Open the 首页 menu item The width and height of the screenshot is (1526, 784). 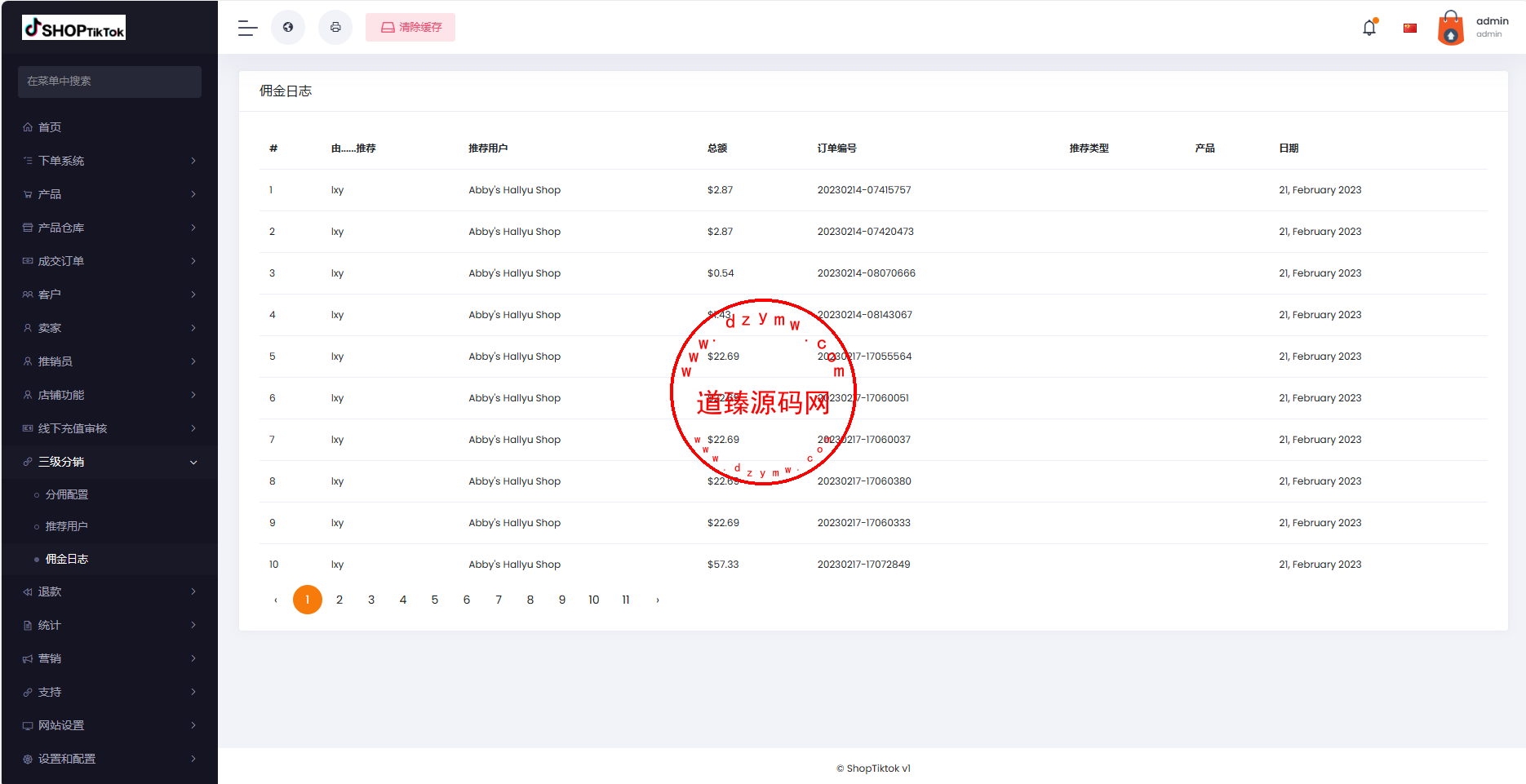[x=50, y=127]
